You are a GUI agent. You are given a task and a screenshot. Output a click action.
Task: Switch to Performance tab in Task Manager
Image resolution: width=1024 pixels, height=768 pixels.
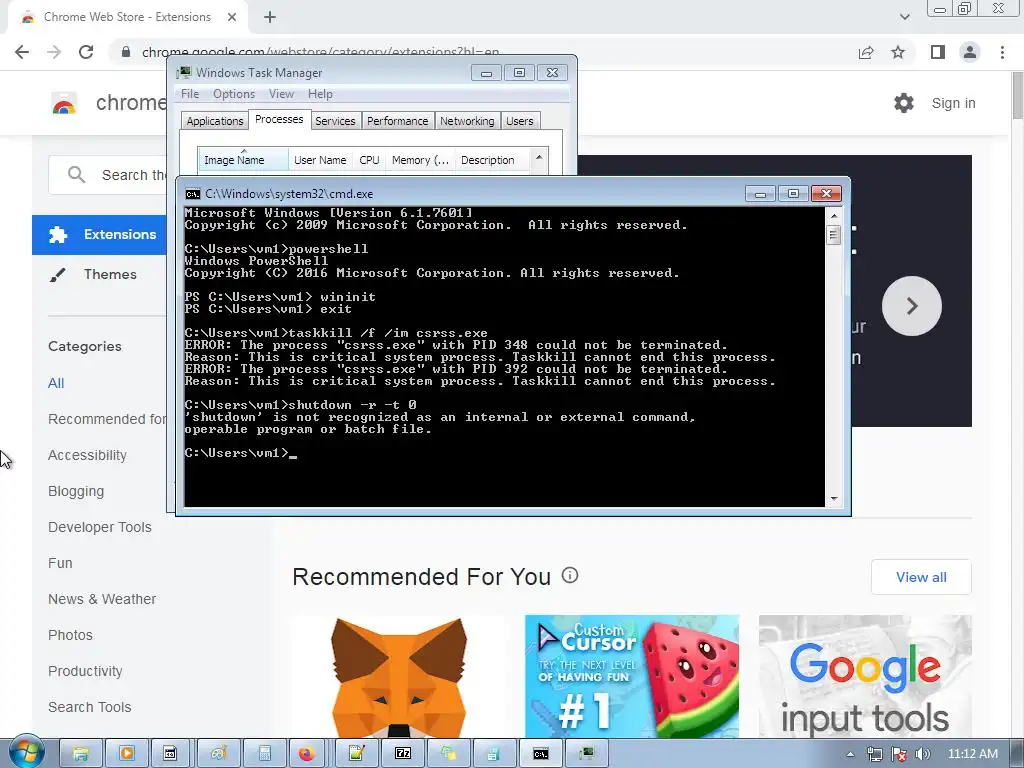click(397, 121)
